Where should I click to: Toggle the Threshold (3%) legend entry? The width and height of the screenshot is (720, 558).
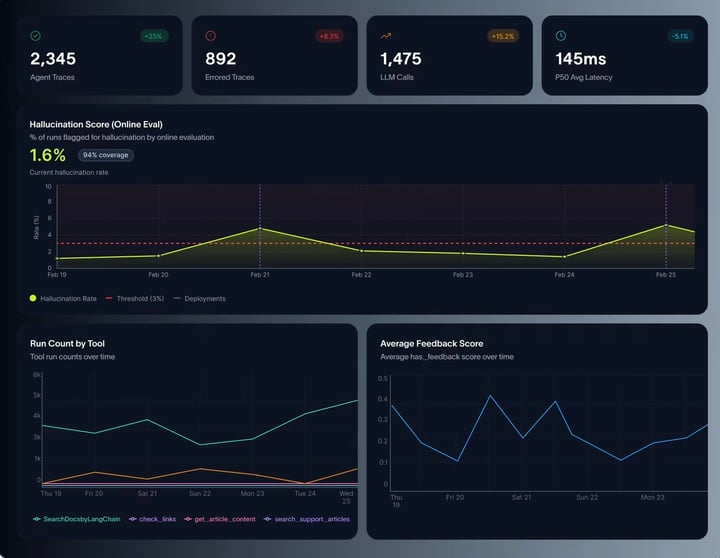pyautogui.click(x=135, y=299)
